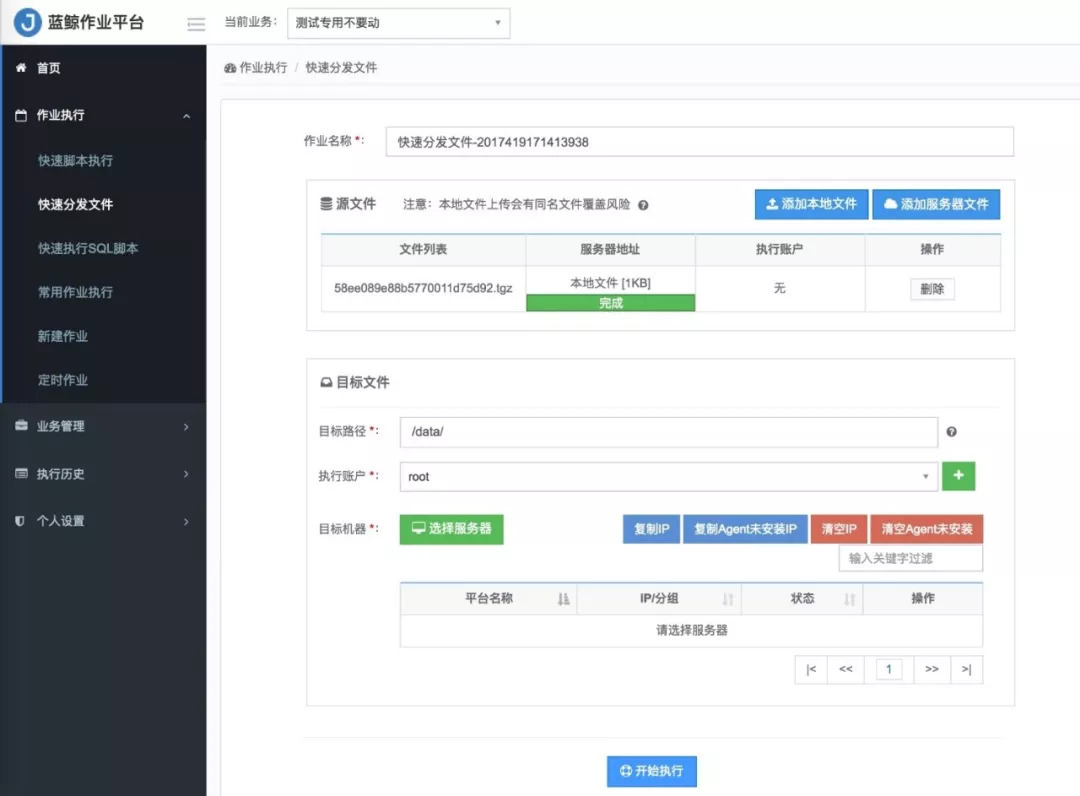Click help icon beside 目标路径 field
Image resolution: width=1080 pixels, height=796 pixels.
[951, 432]
